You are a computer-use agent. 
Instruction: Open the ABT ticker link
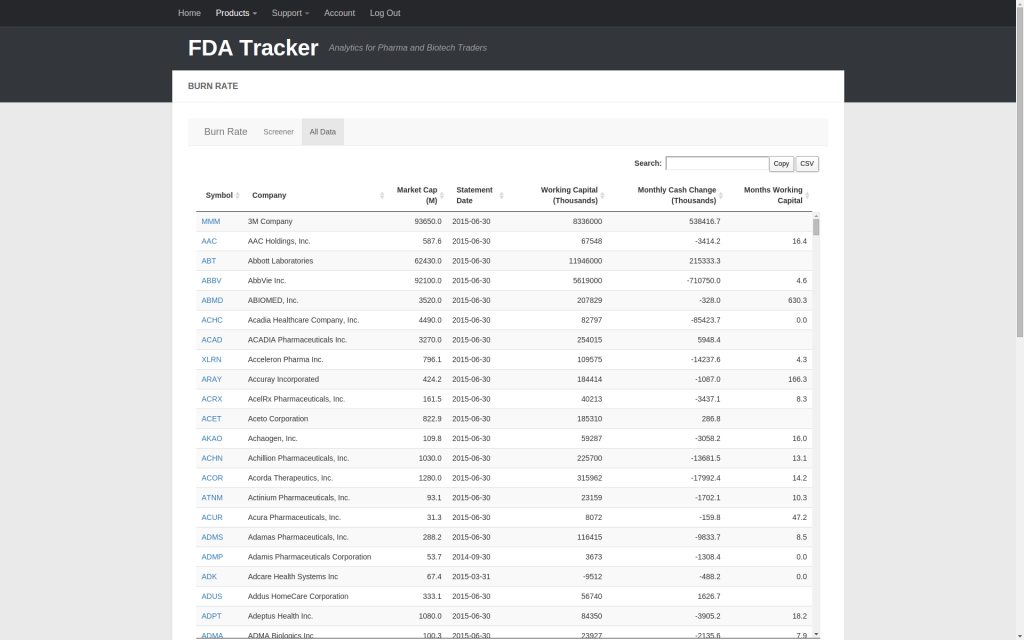point(209,261)
